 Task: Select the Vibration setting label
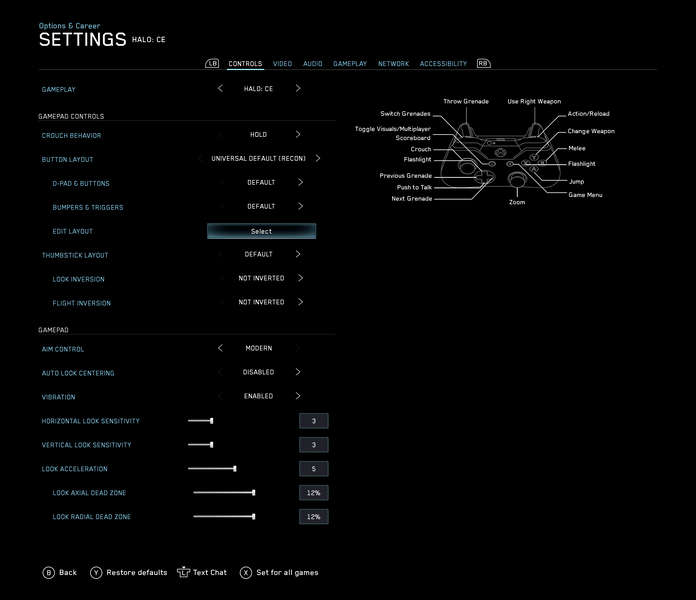click(x=59, y=397)
